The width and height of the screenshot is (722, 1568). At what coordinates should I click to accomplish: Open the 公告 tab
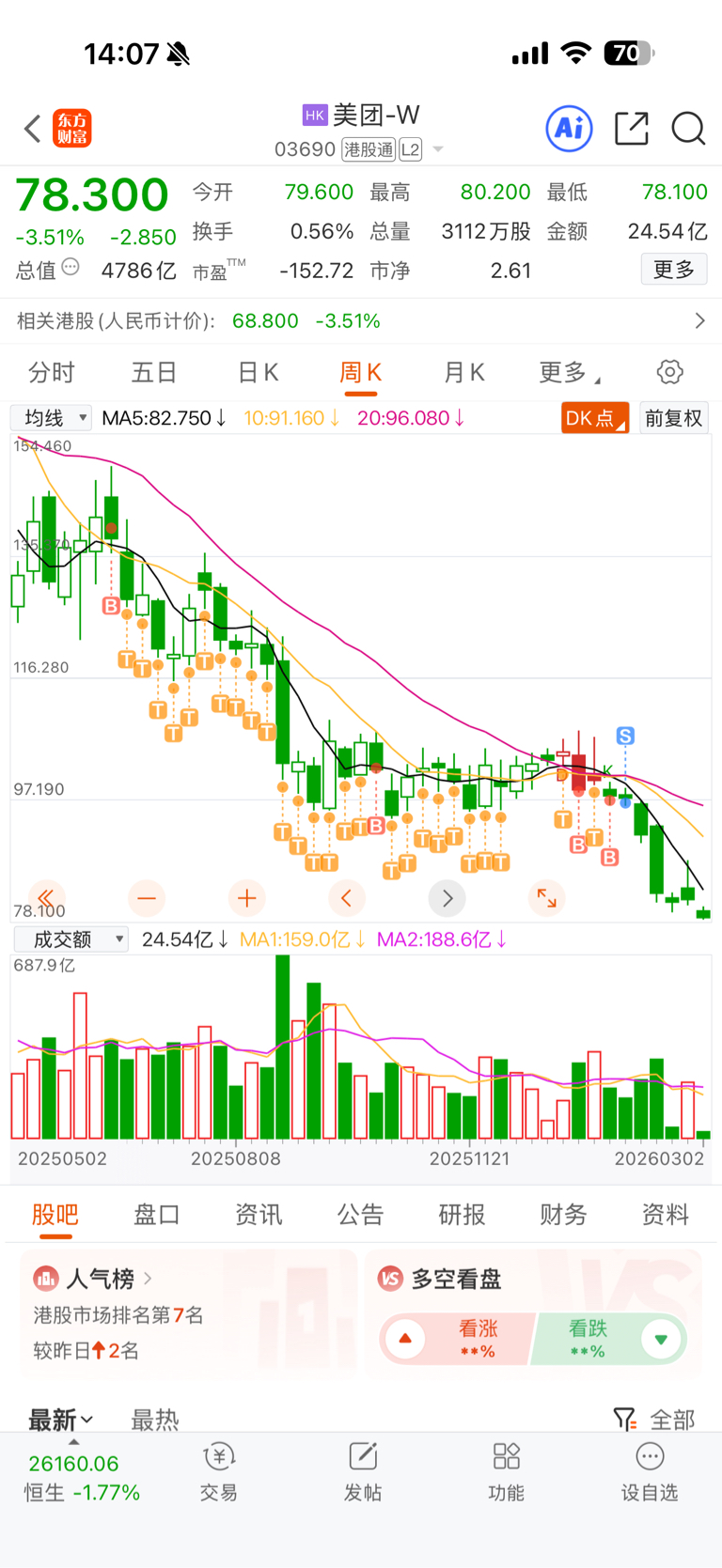tap(360, 1215)
